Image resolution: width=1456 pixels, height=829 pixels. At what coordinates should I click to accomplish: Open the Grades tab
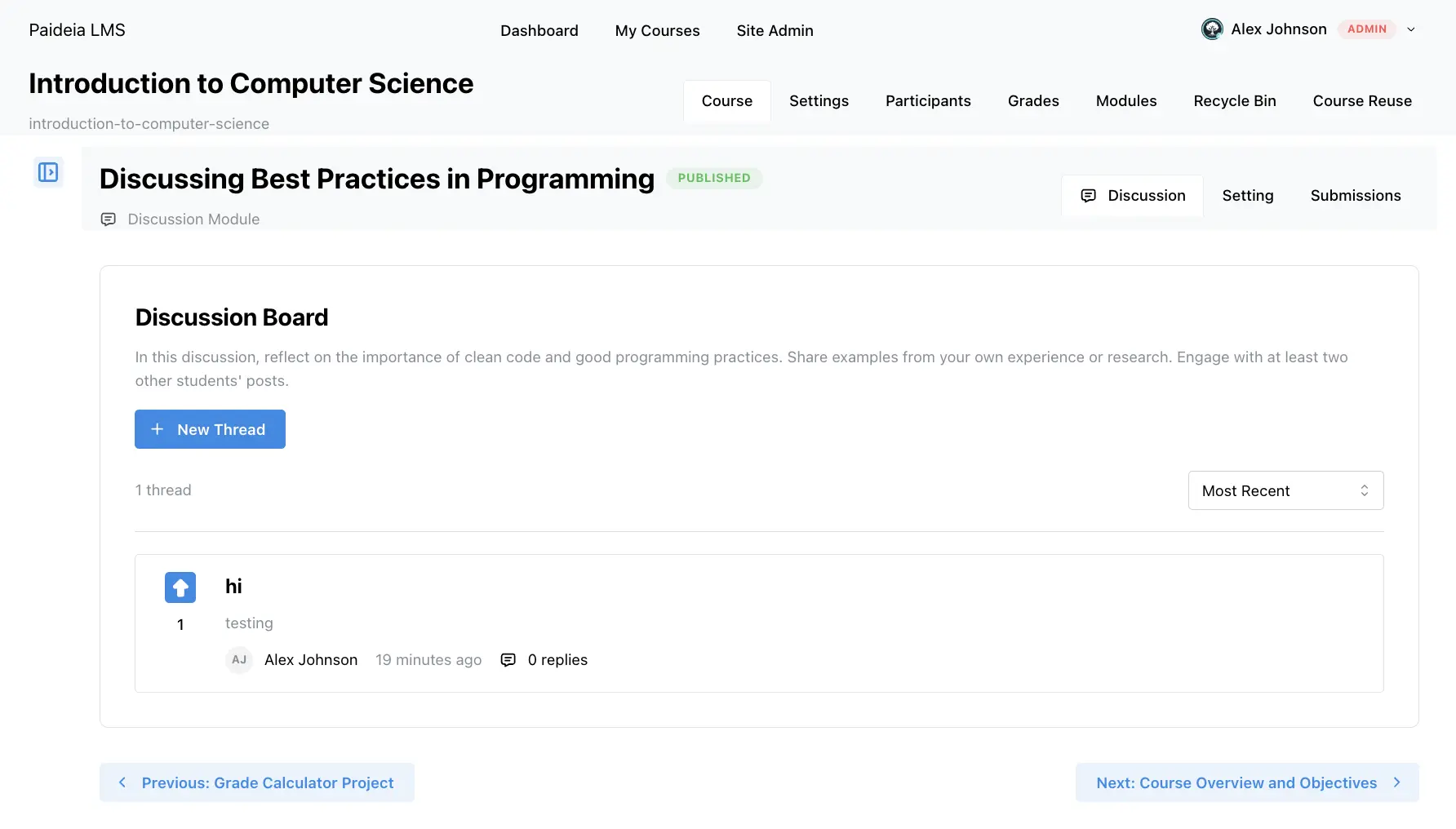[1033, 101]
